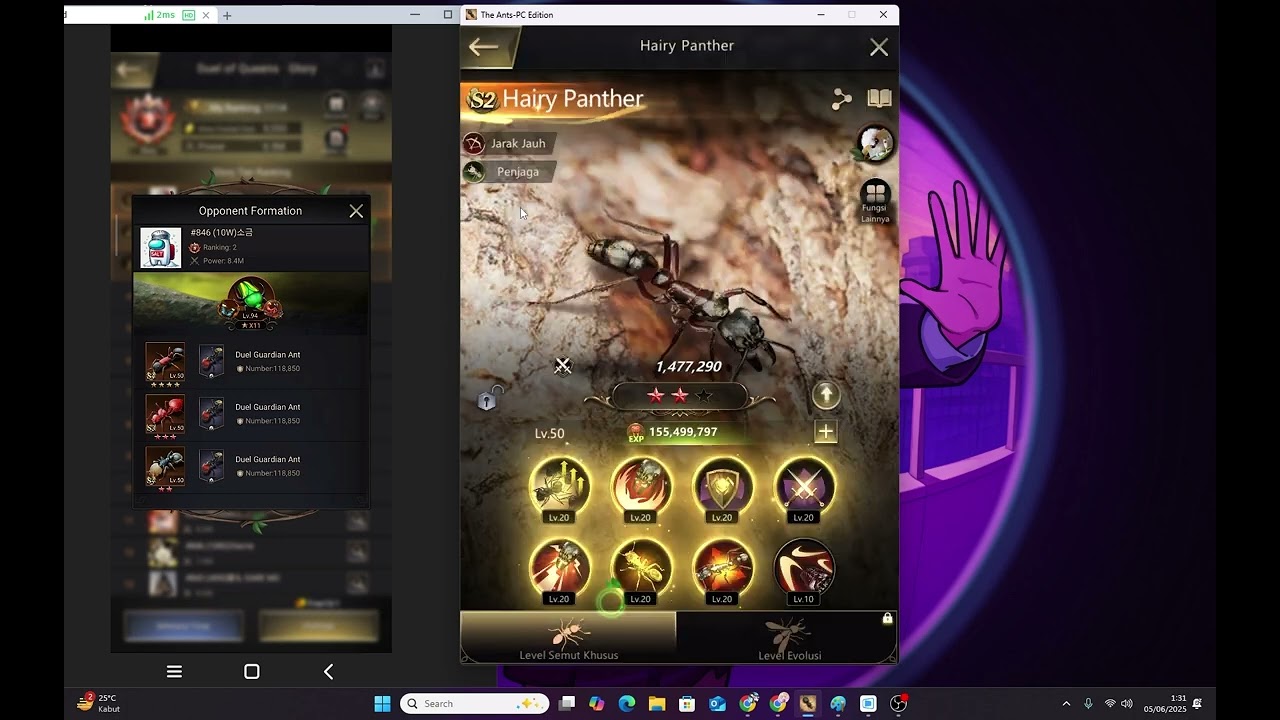Open the notification bell in system tray
The width and height of the screenshot is (1280, 720).
[1197, 704]
